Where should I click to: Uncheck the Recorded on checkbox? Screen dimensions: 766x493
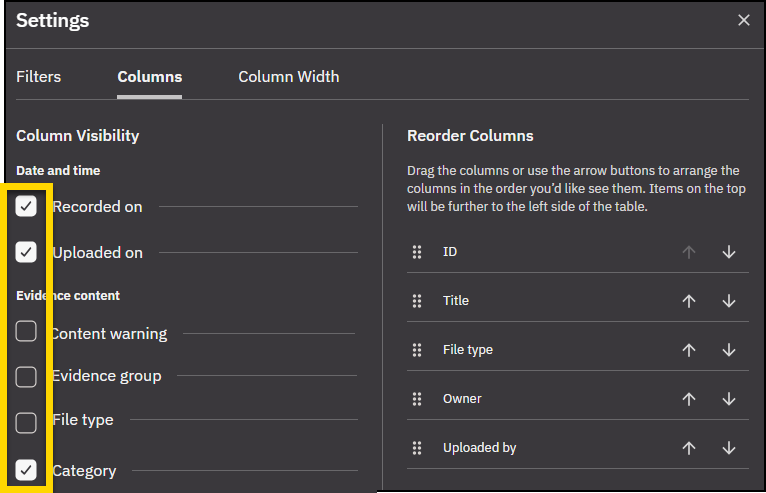(x=26, y=206)
